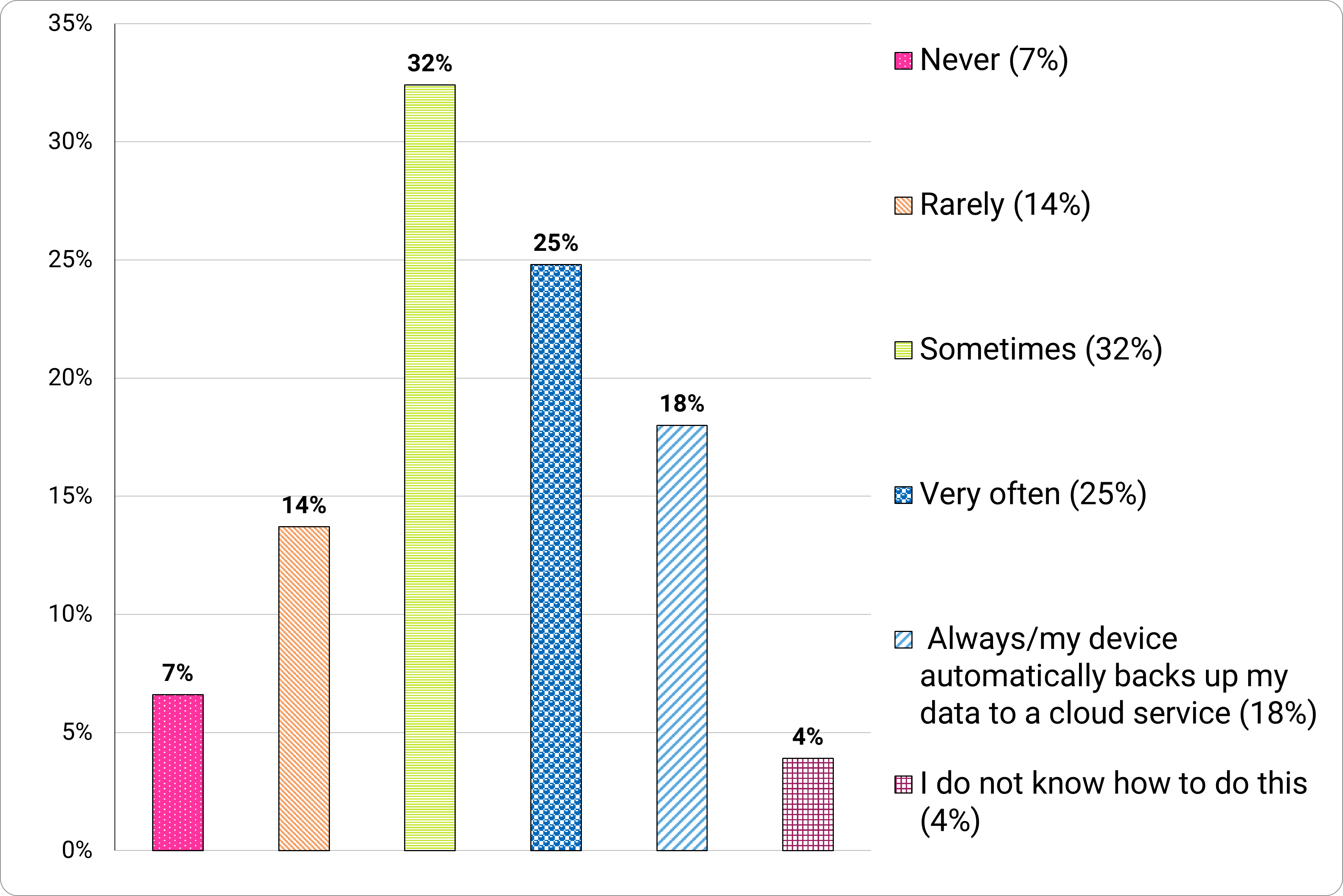
Task: Click the green Sometimes legend swatch
Action: pyautogui.click(x=903, y=350)
